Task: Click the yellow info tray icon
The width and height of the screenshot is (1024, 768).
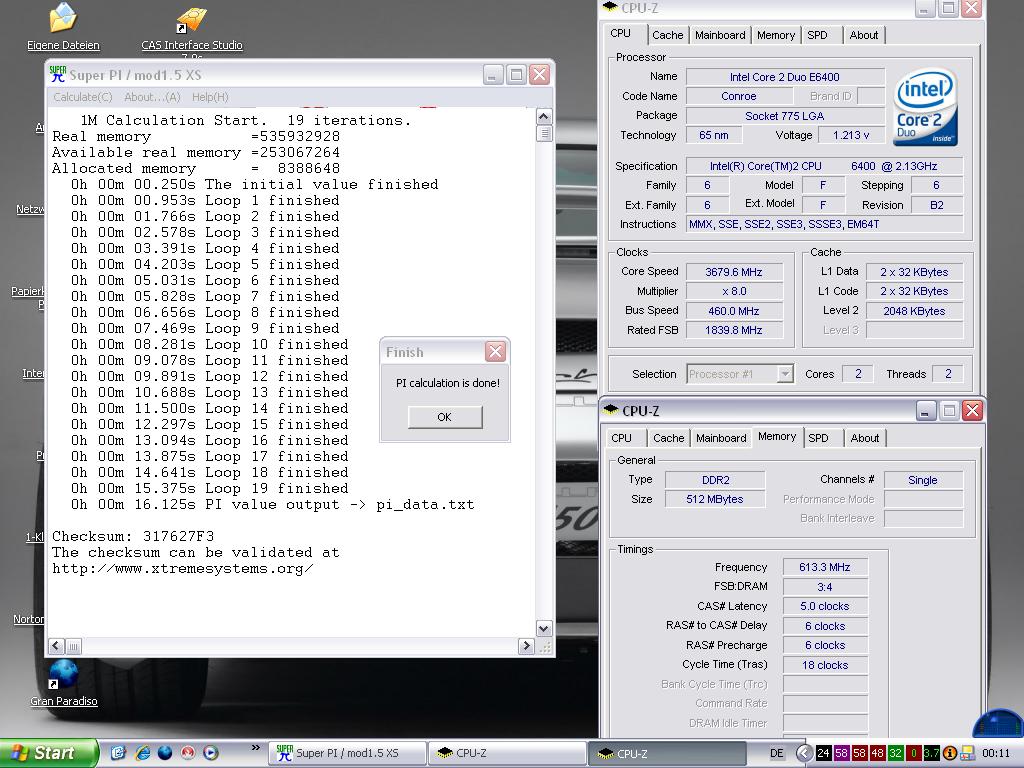Action: 950,753
